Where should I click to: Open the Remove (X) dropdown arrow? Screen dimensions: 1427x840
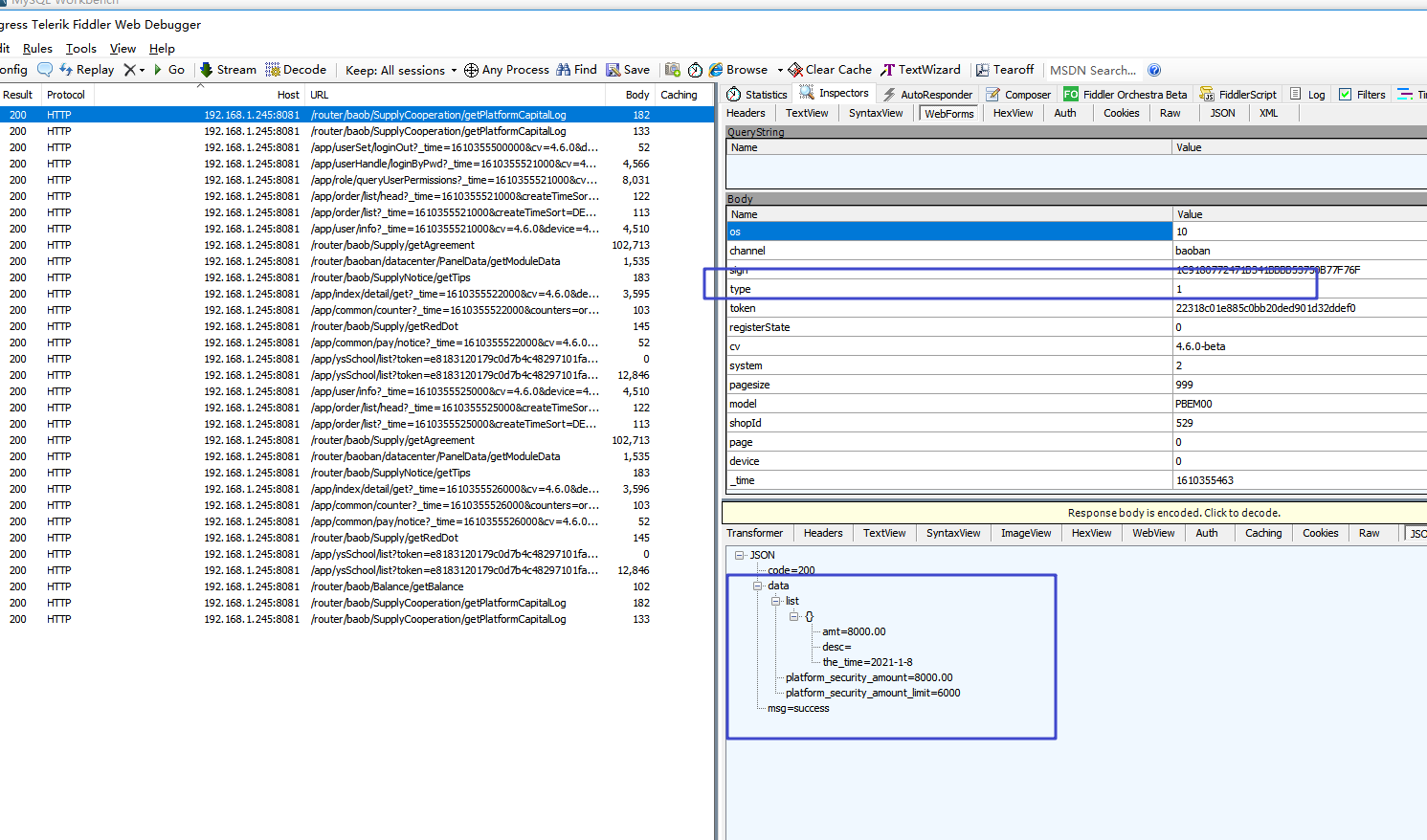point(143,70)
